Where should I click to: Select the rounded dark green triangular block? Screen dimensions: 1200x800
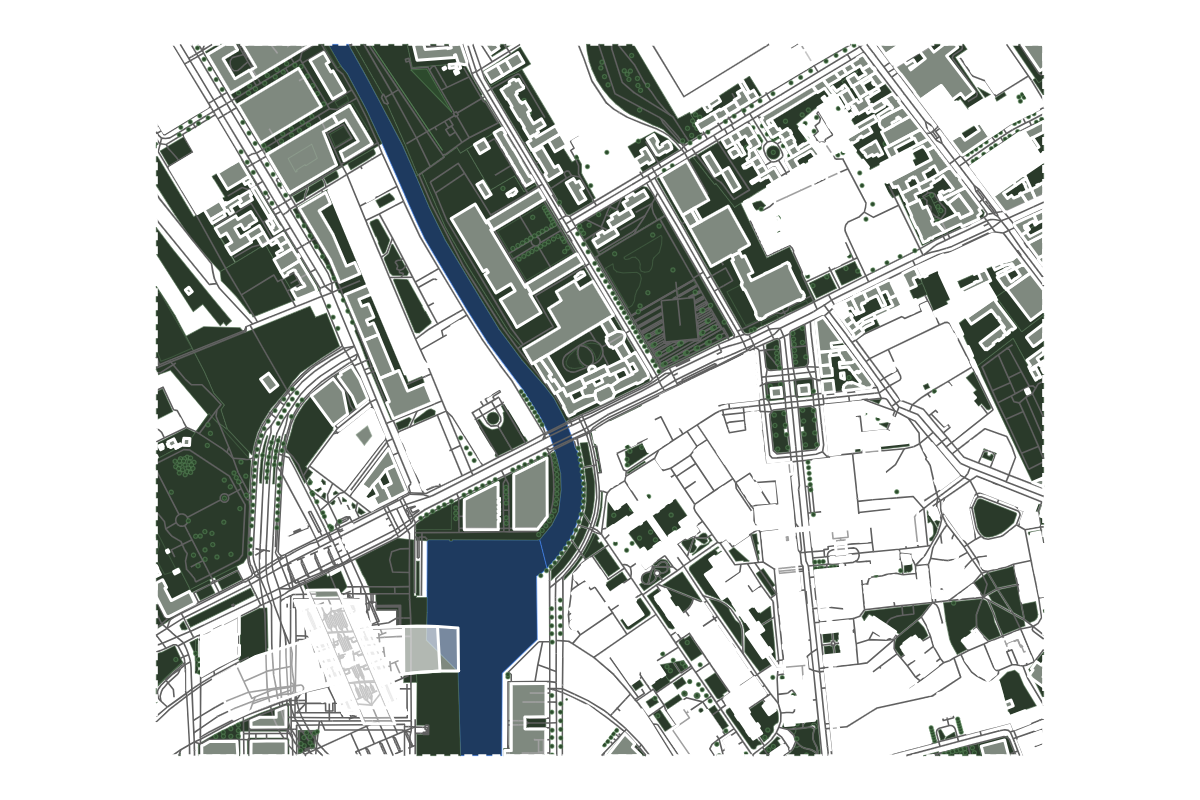click(994, 517)
